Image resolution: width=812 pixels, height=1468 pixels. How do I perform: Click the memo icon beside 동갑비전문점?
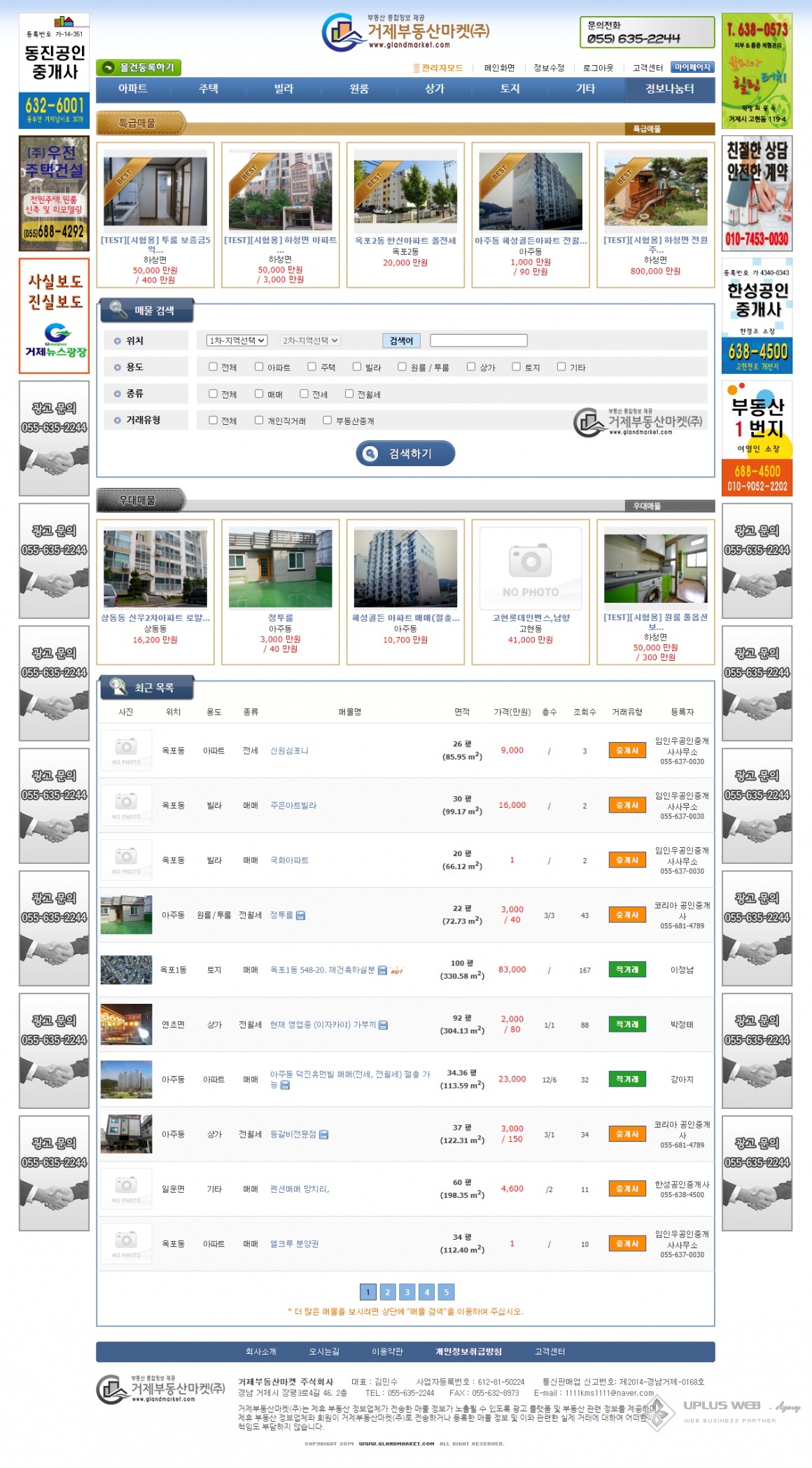pos(324,1135)
